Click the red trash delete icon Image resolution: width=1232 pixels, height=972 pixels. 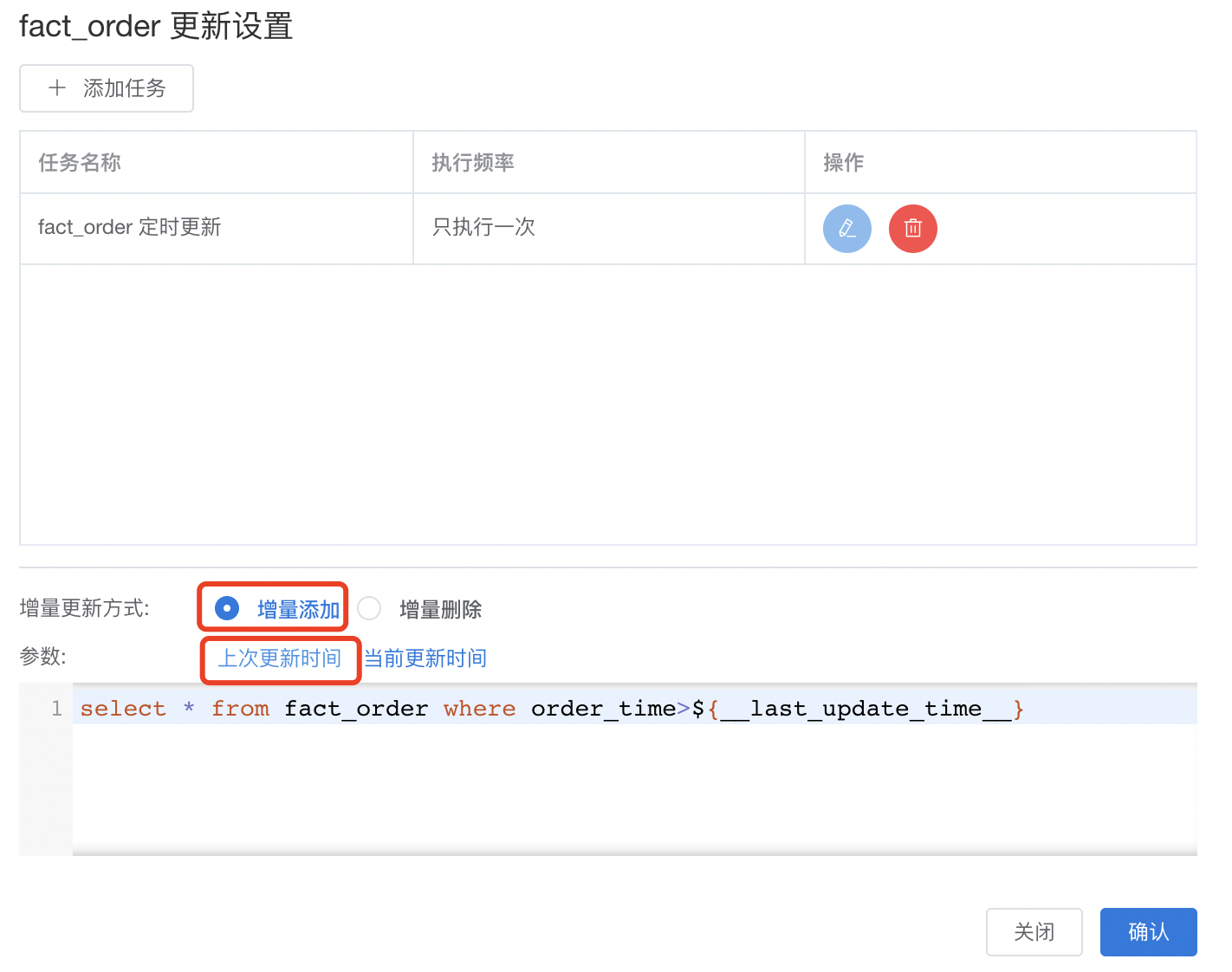pyautogui.click(x=912, y=229)
